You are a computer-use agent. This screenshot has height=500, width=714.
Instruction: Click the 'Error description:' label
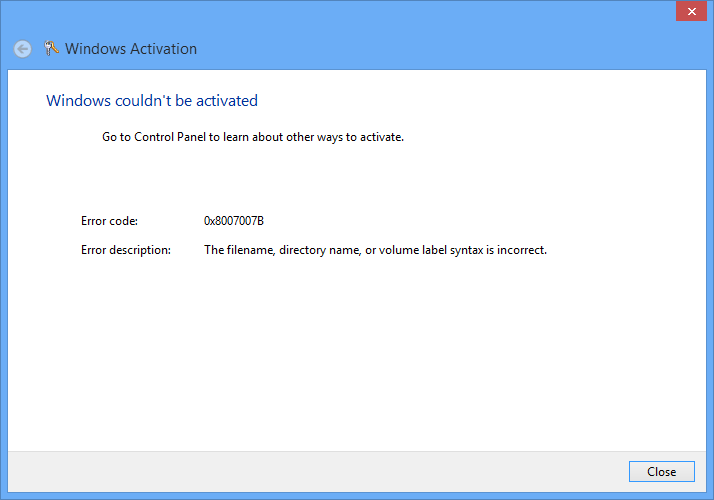pyautogui.click(x=126, y=250)
